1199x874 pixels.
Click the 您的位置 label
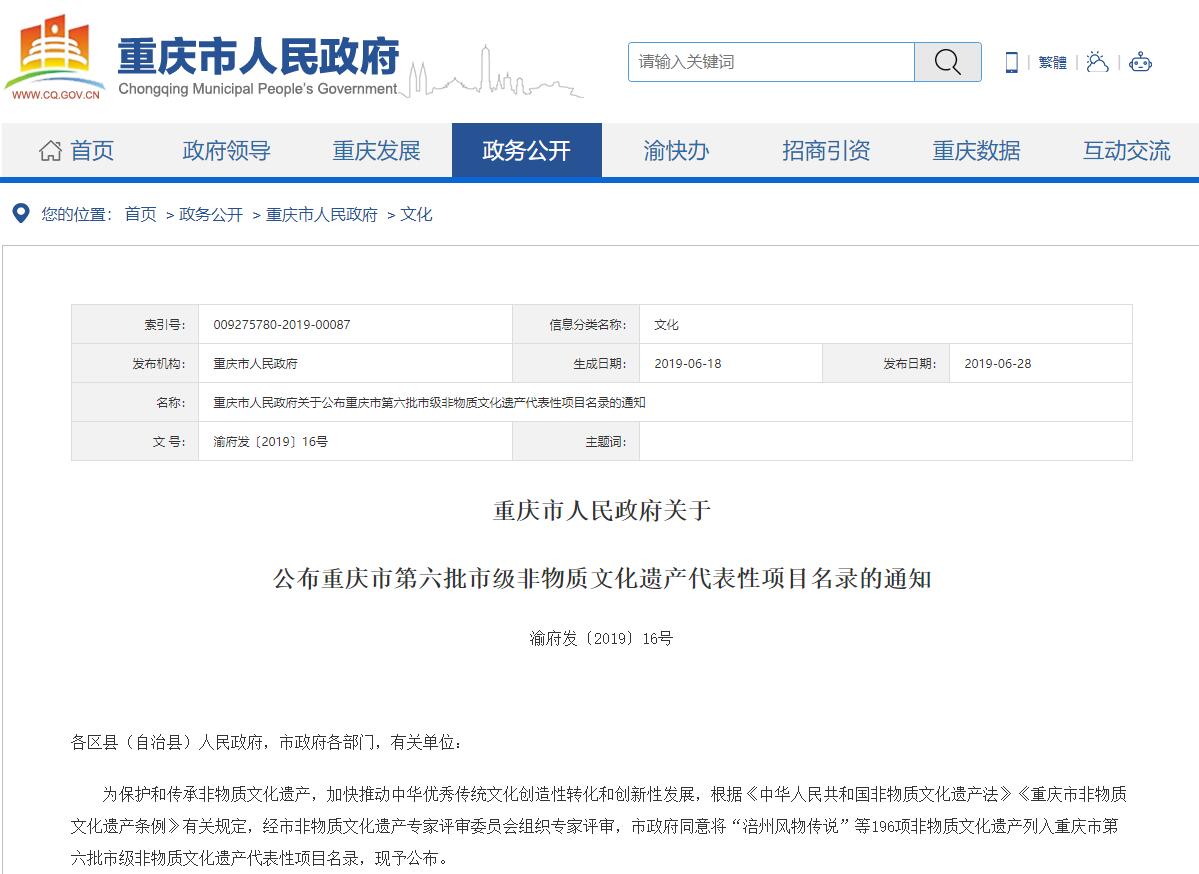(76, 214)
